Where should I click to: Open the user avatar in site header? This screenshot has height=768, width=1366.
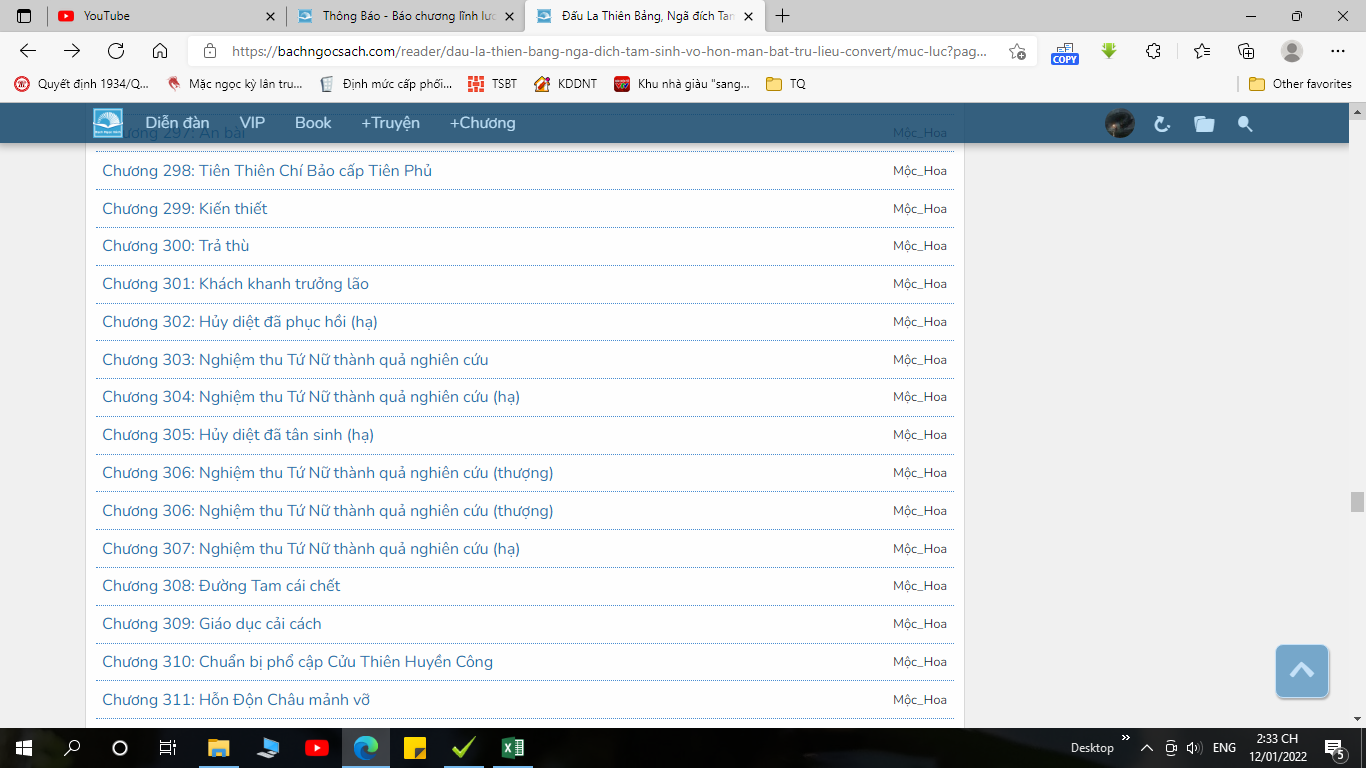1119,124
